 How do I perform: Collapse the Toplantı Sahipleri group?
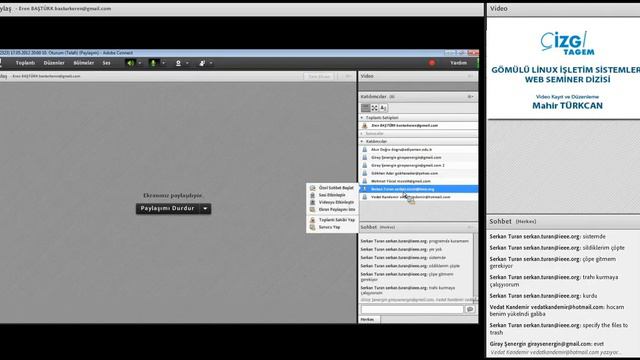pos(362,118)
